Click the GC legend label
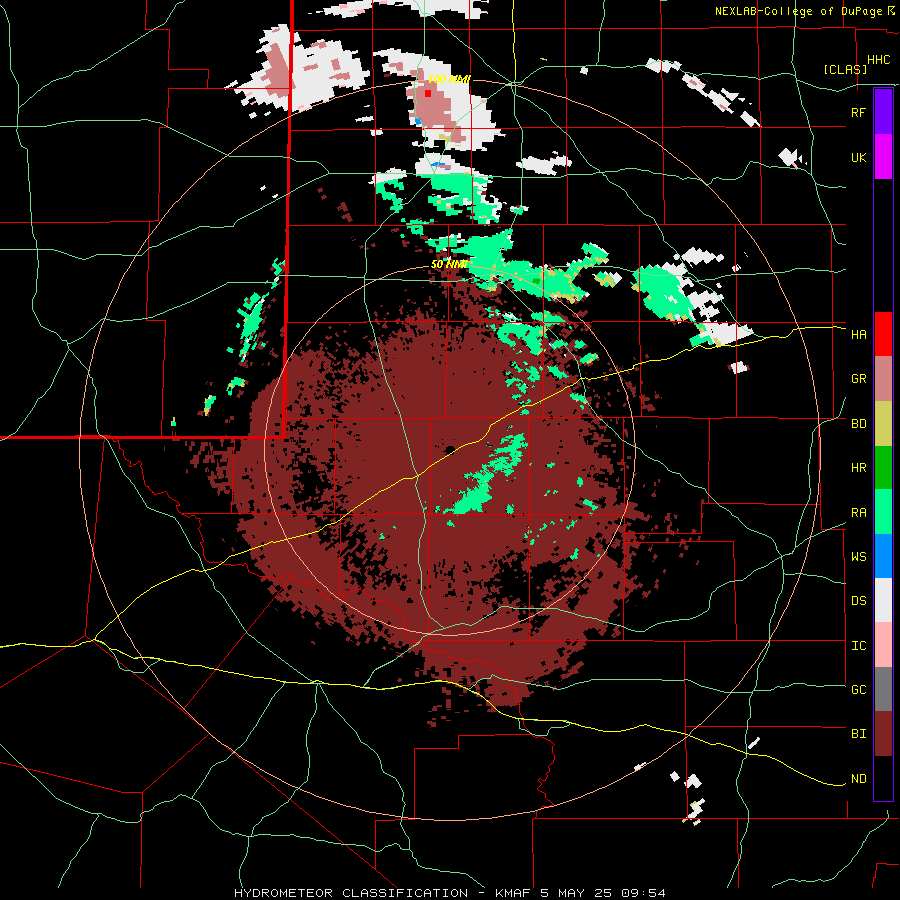This screenshot has height=900, width=900. 858,690
